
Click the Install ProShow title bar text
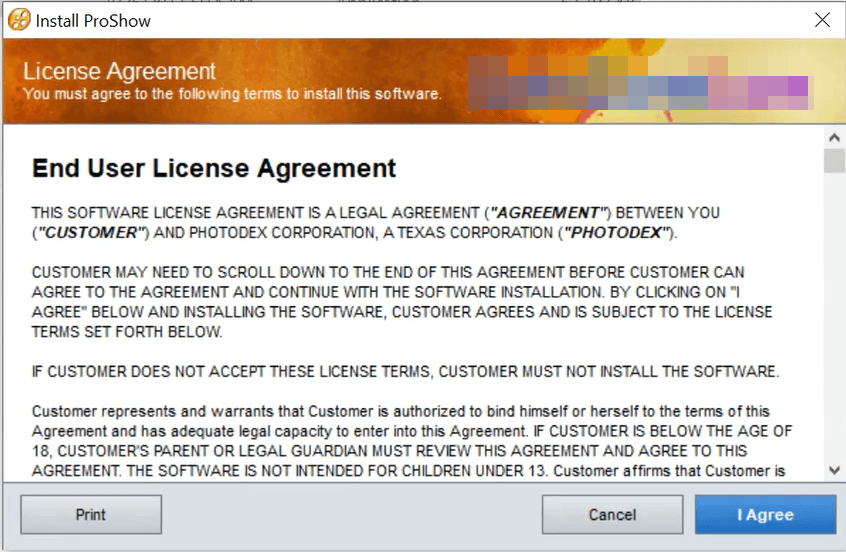point(93,19)
